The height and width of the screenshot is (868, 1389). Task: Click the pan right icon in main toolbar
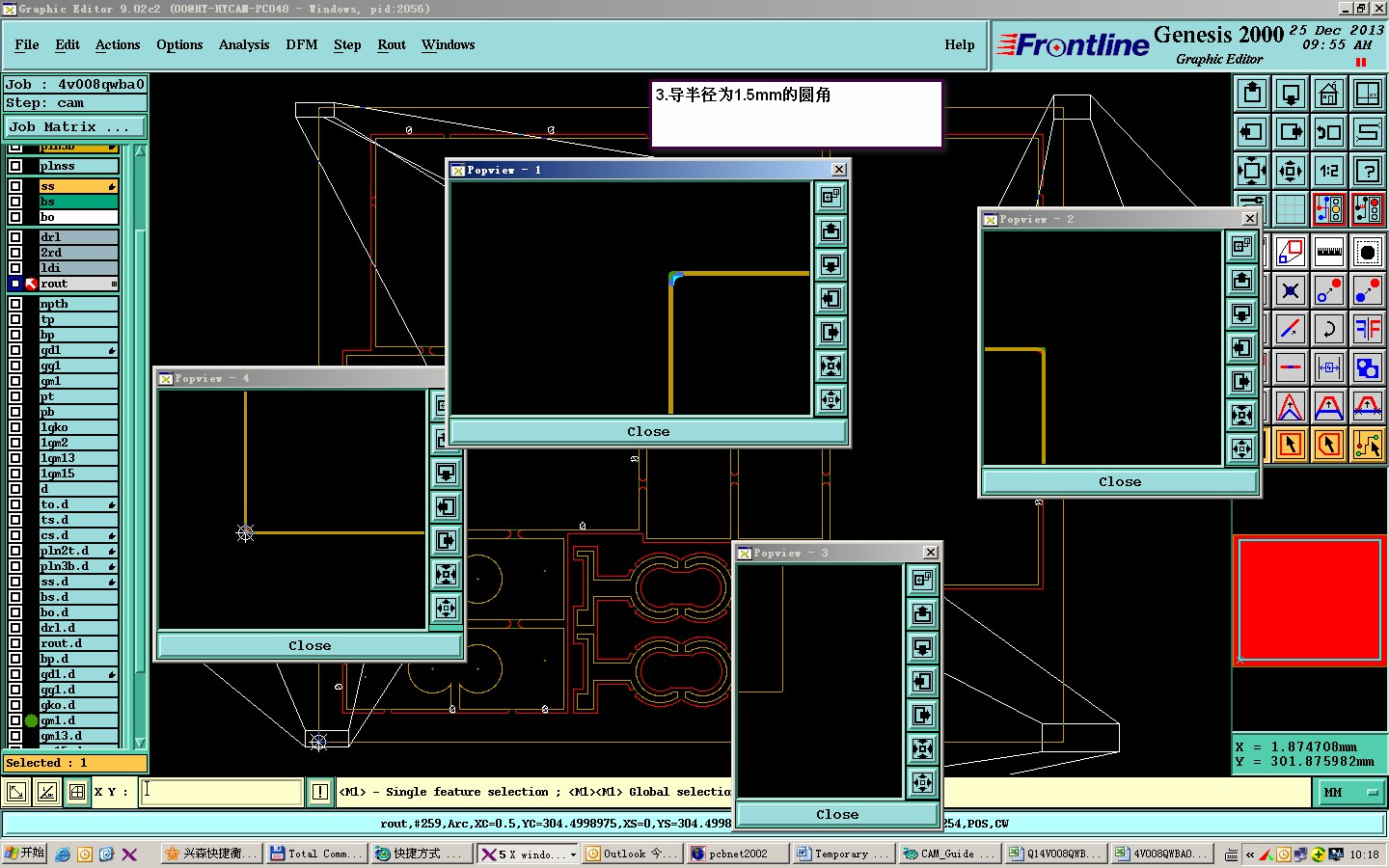pos(1291,132)
